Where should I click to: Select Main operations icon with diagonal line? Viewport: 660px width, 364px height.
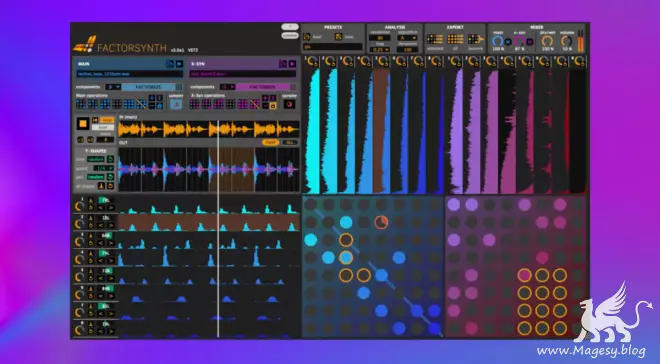(141, 104)
